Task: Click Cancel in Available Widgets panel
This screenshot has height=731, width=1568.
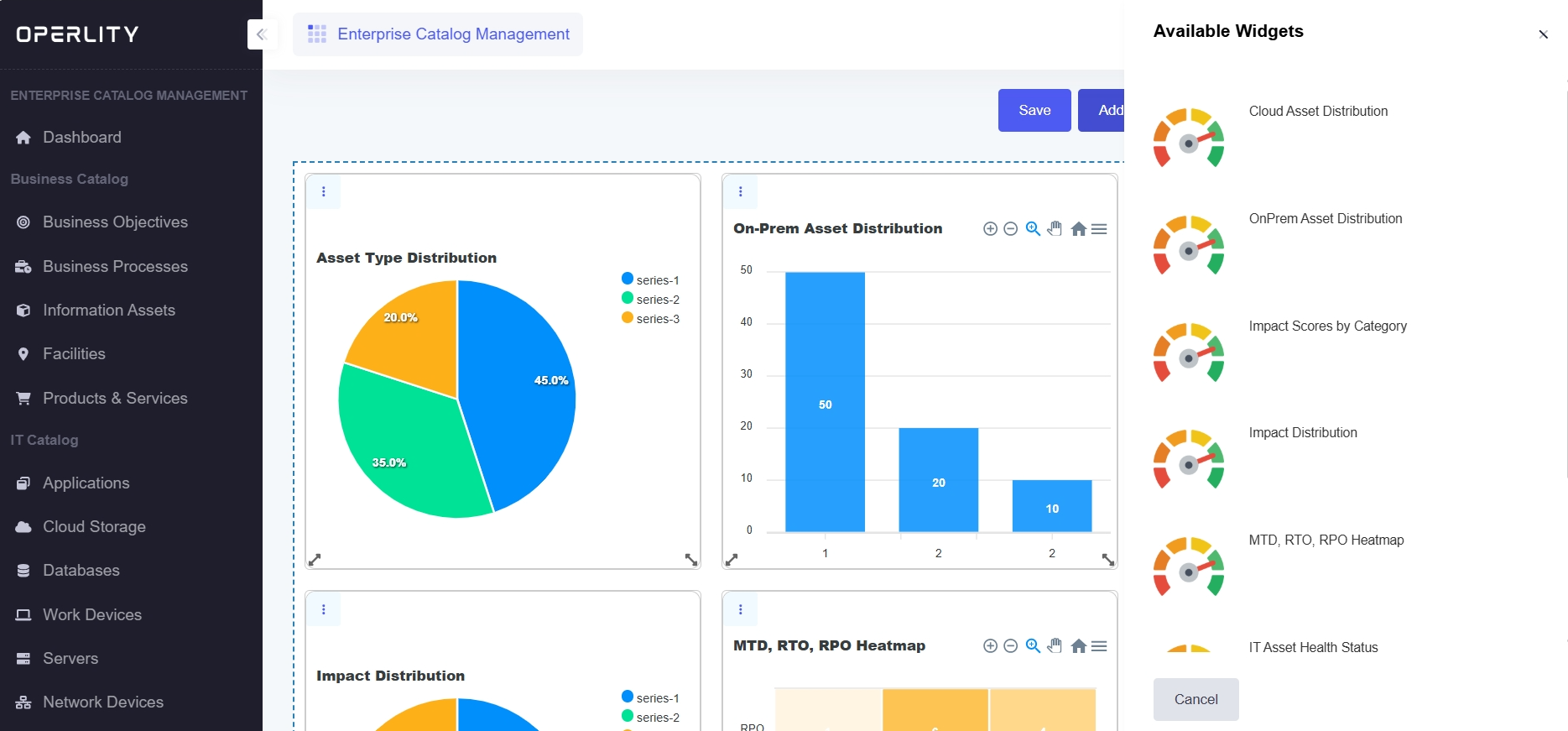Action: point(1196,700)
